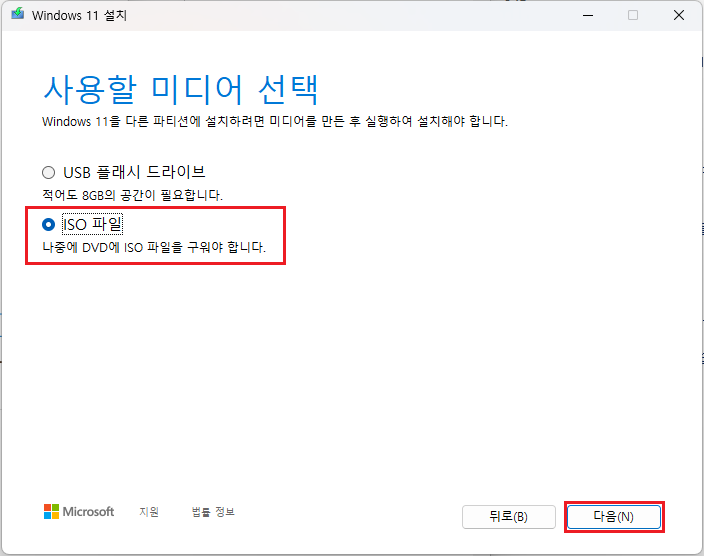Click the text '나중에 DVD에 ISO 파일을 구워야 합니다.'

154,247
